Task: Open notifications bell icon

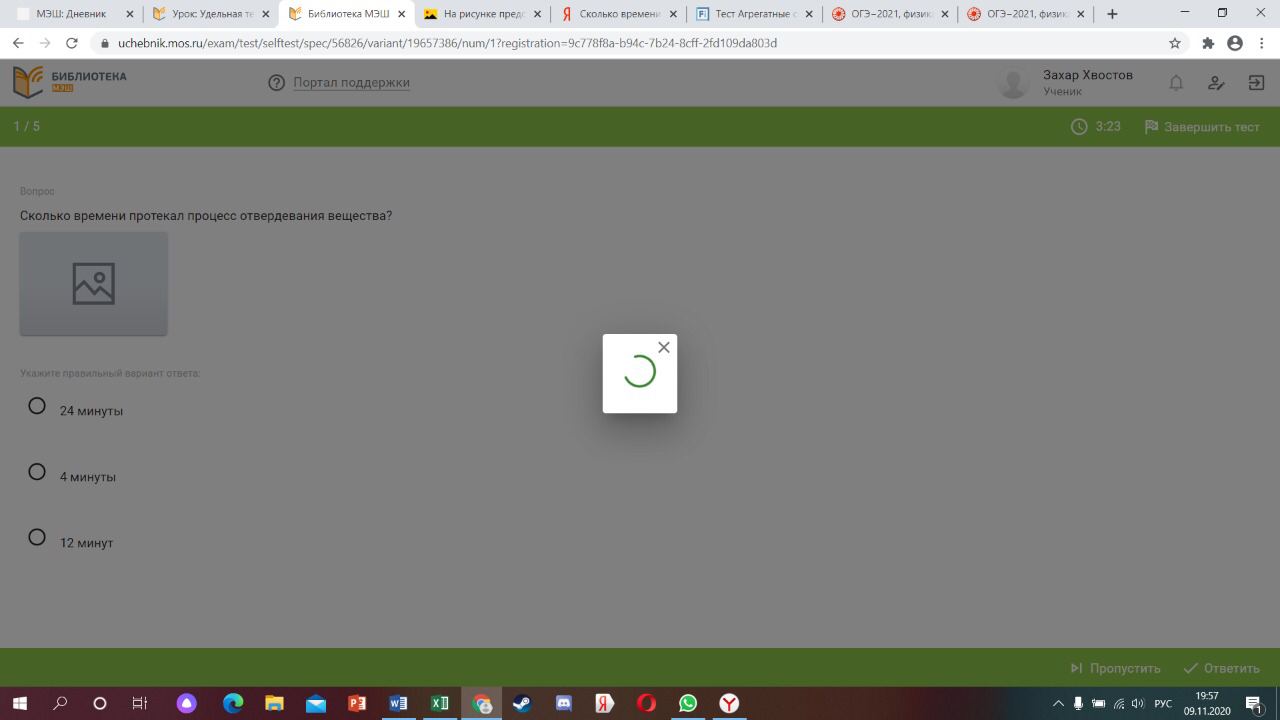Action: click(1176, 83)
